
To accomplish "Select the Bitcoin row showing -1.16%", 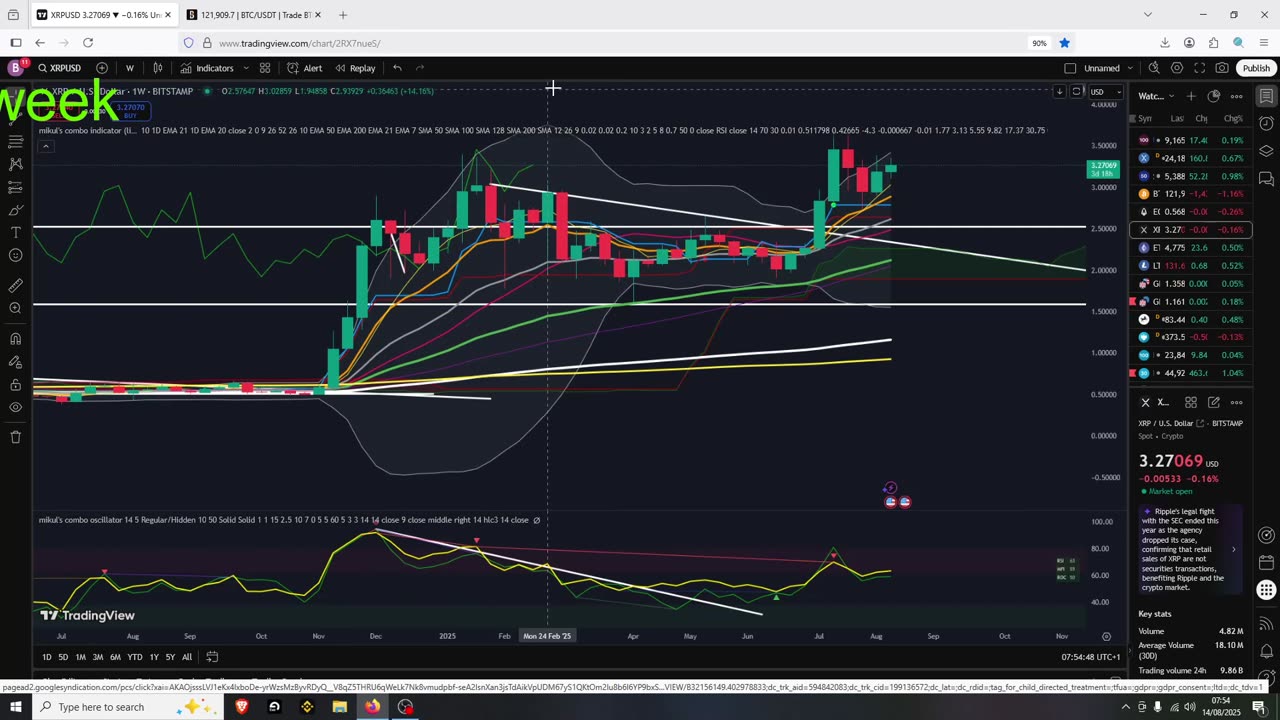I will point(1191,194).
